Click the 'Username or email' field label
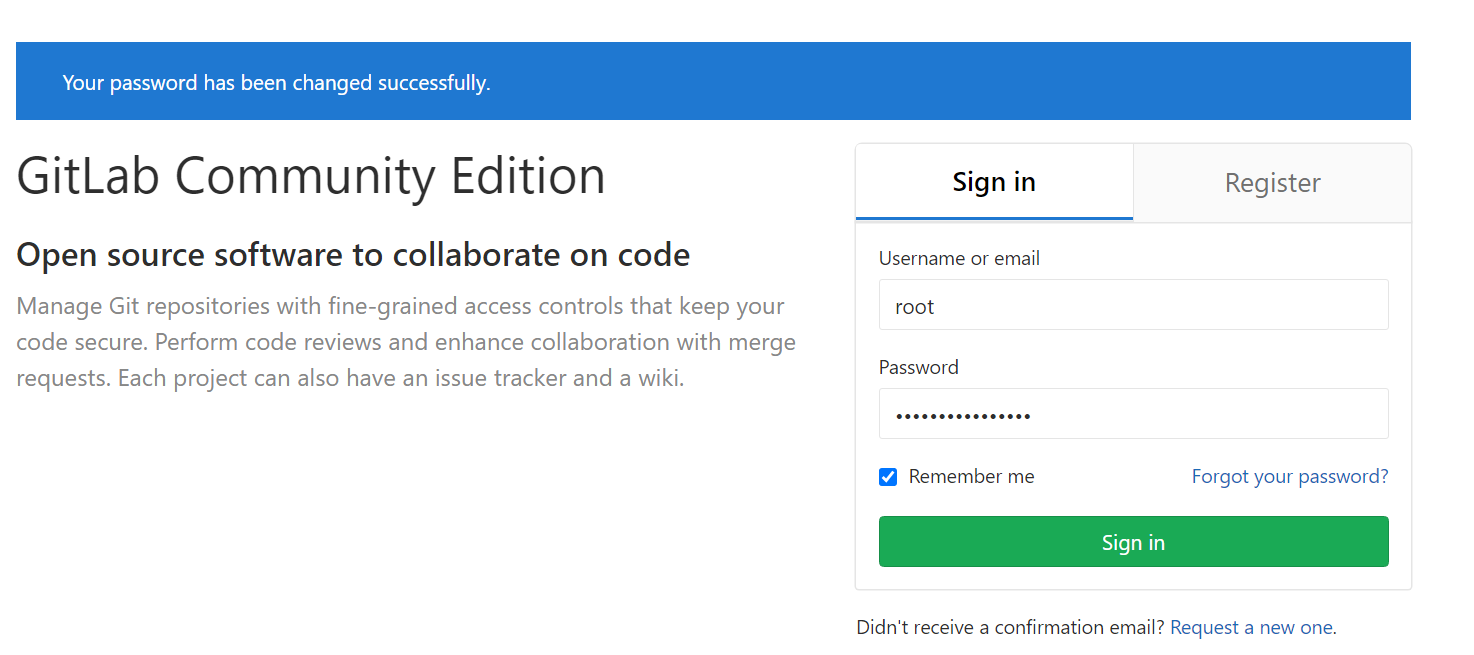 click(x=959, y=259)
